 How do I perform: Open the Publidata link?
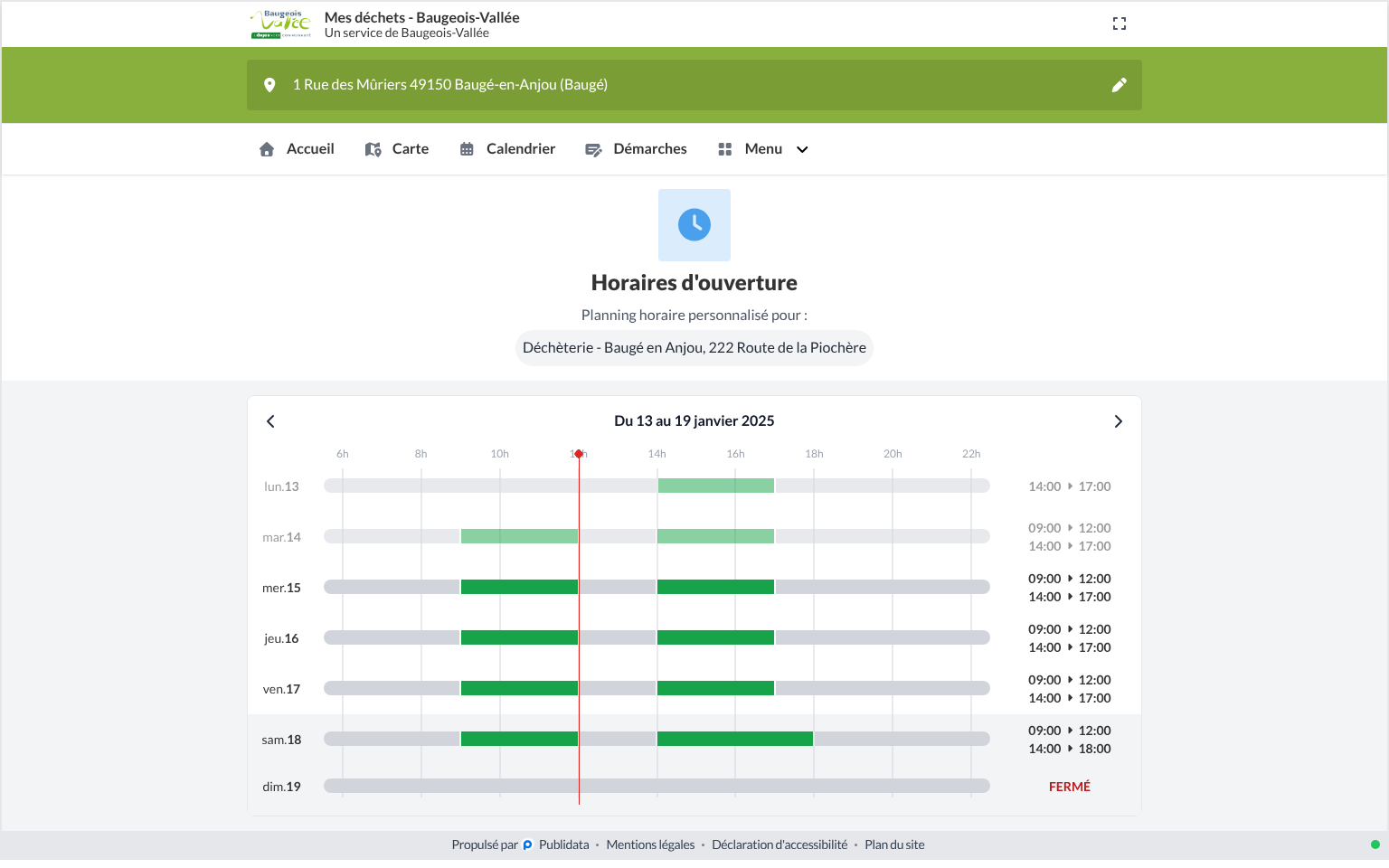[x=563, y=845]
